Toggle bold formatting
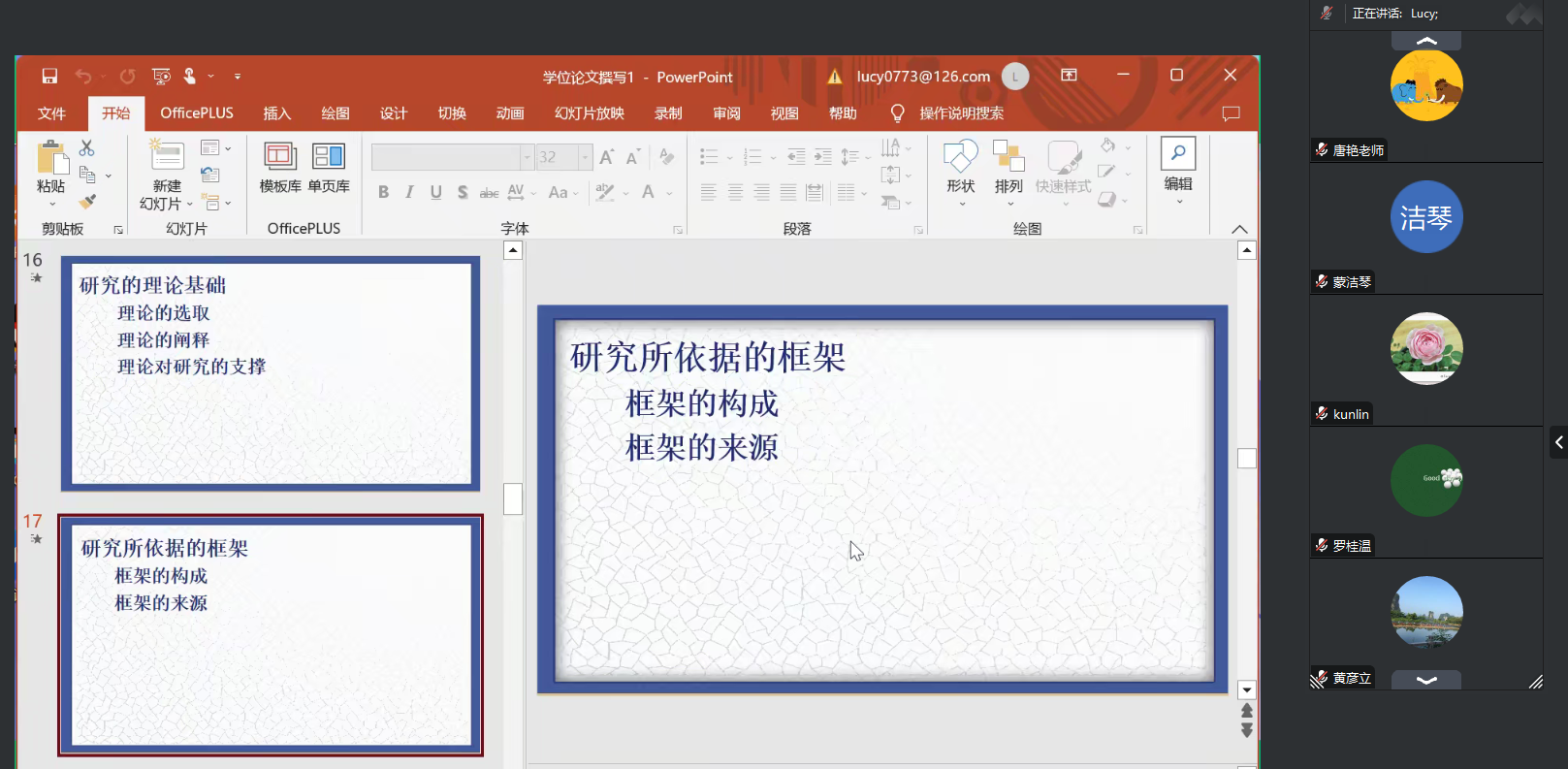 tap(383, 192)
